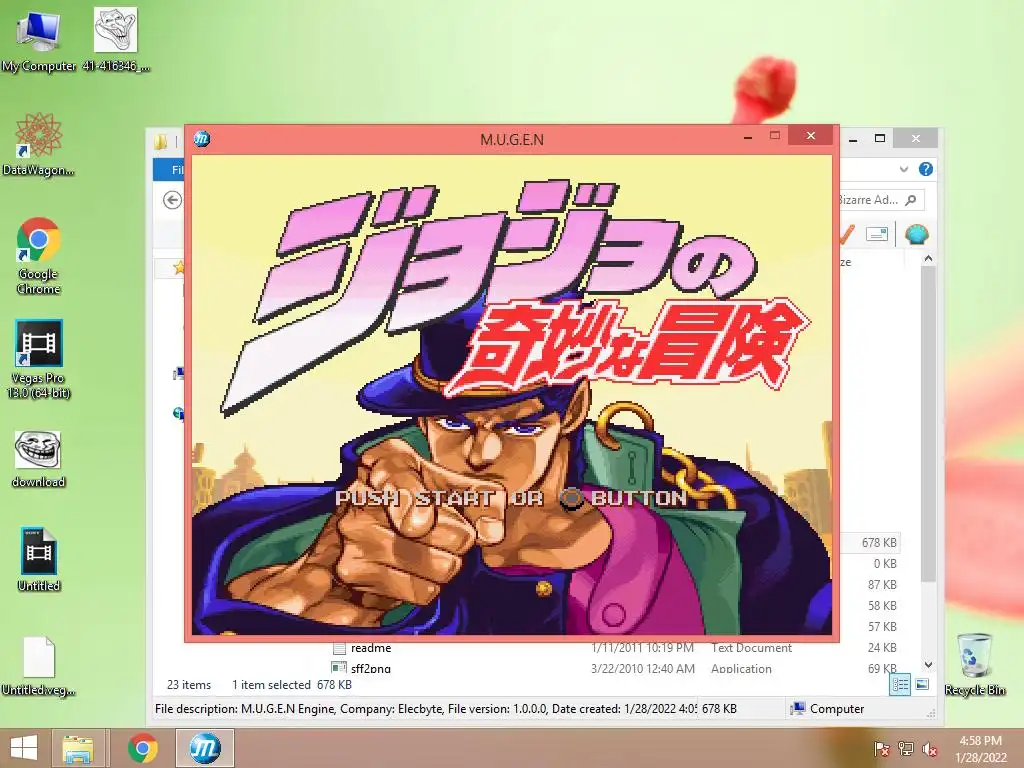This screenshot has width=1024, height=768.
Task: Launch Google Chrome from the desktop
Action: pyautogui.click(x=38, y=255)
